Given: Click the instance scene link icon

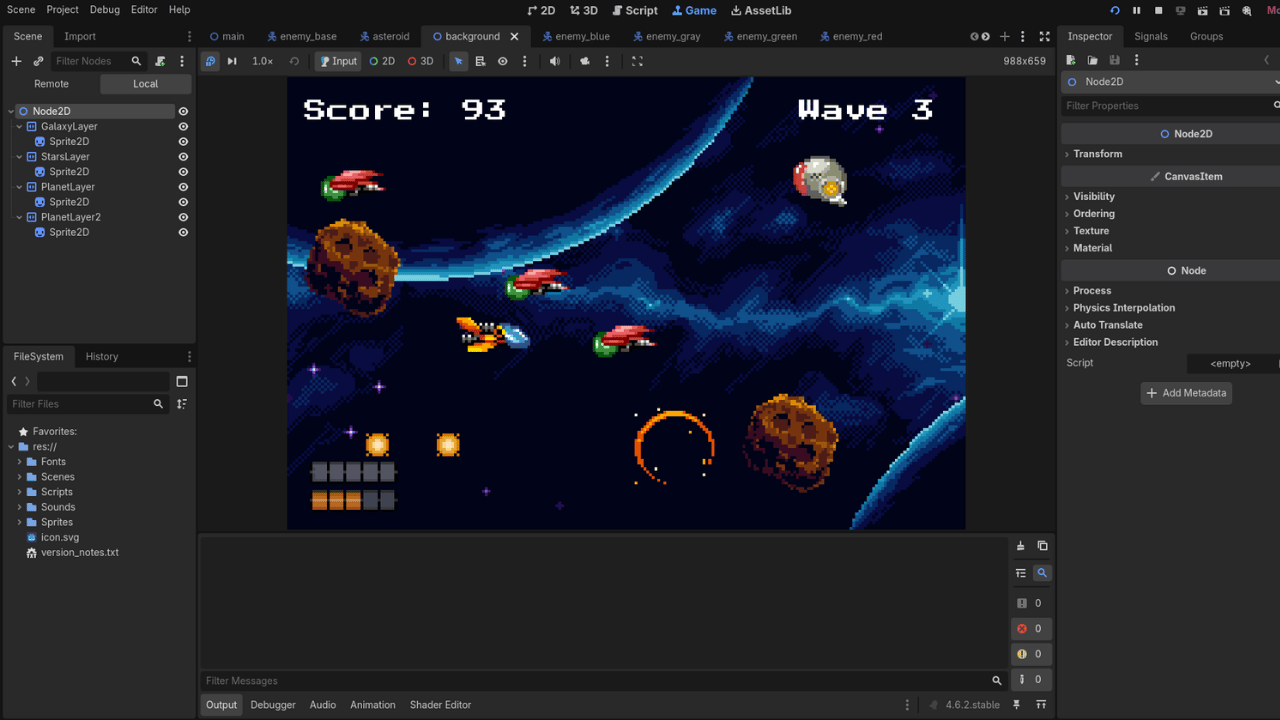Looking at the screenshot, I should click(x=38, y=61).
